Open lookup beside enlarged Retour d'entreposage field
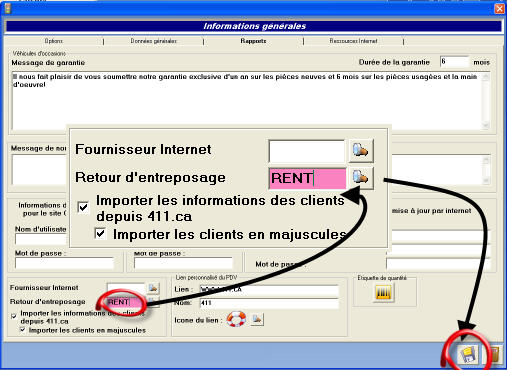The image size is (507, 370). point(361,178)
